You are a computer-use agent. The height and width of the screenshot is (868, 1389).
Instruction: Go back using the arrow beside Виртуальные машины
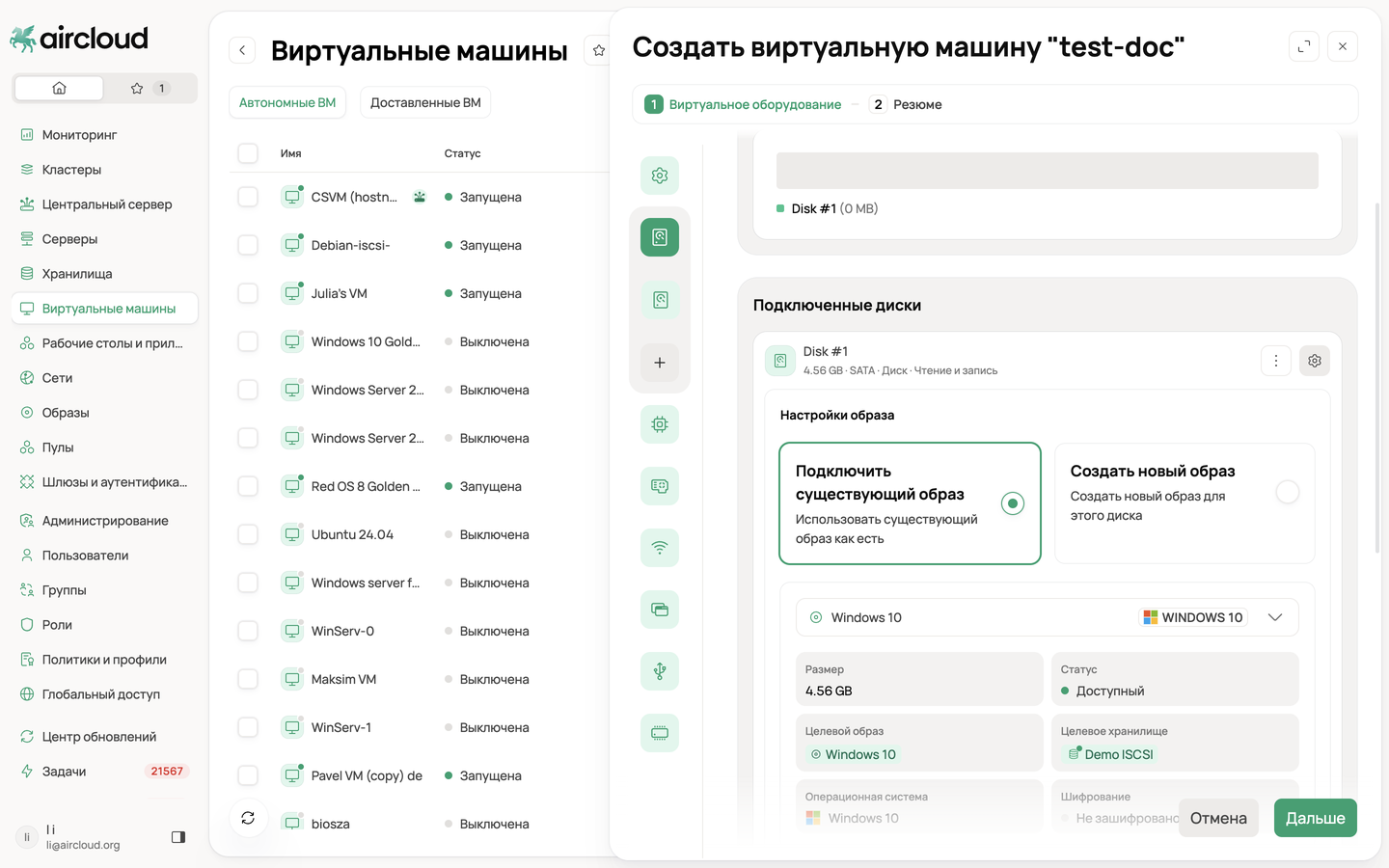(x=242, y=50)
